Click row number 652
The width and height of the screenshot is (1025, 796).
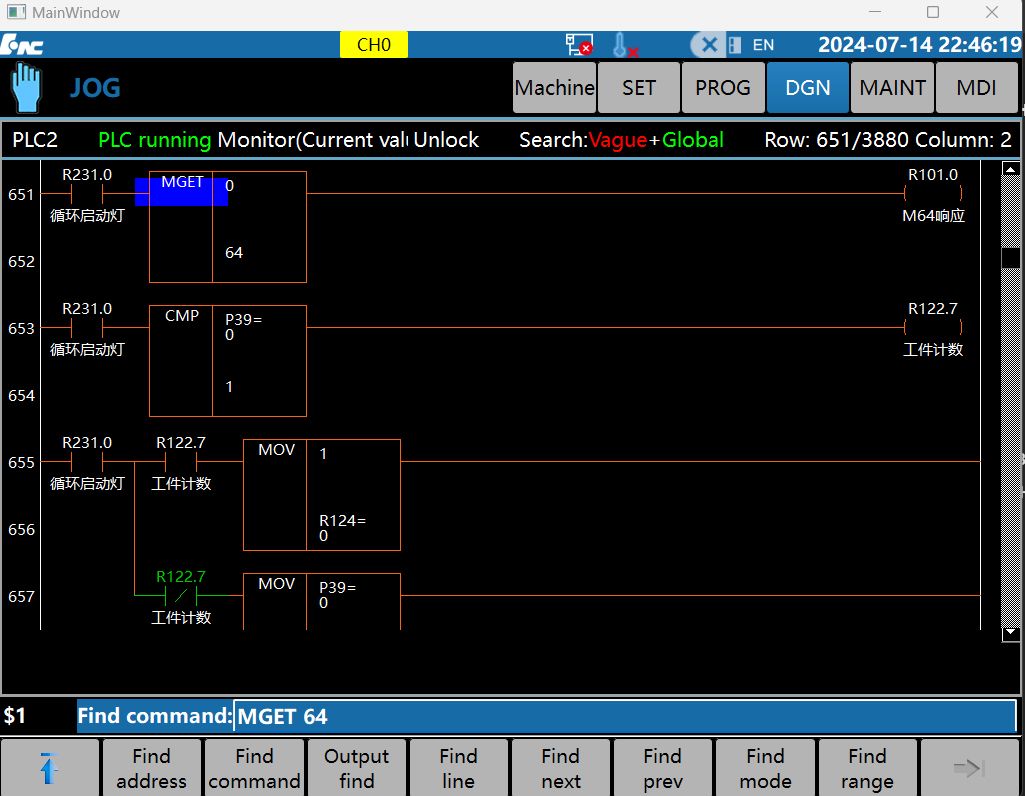[x=21, y=261]
